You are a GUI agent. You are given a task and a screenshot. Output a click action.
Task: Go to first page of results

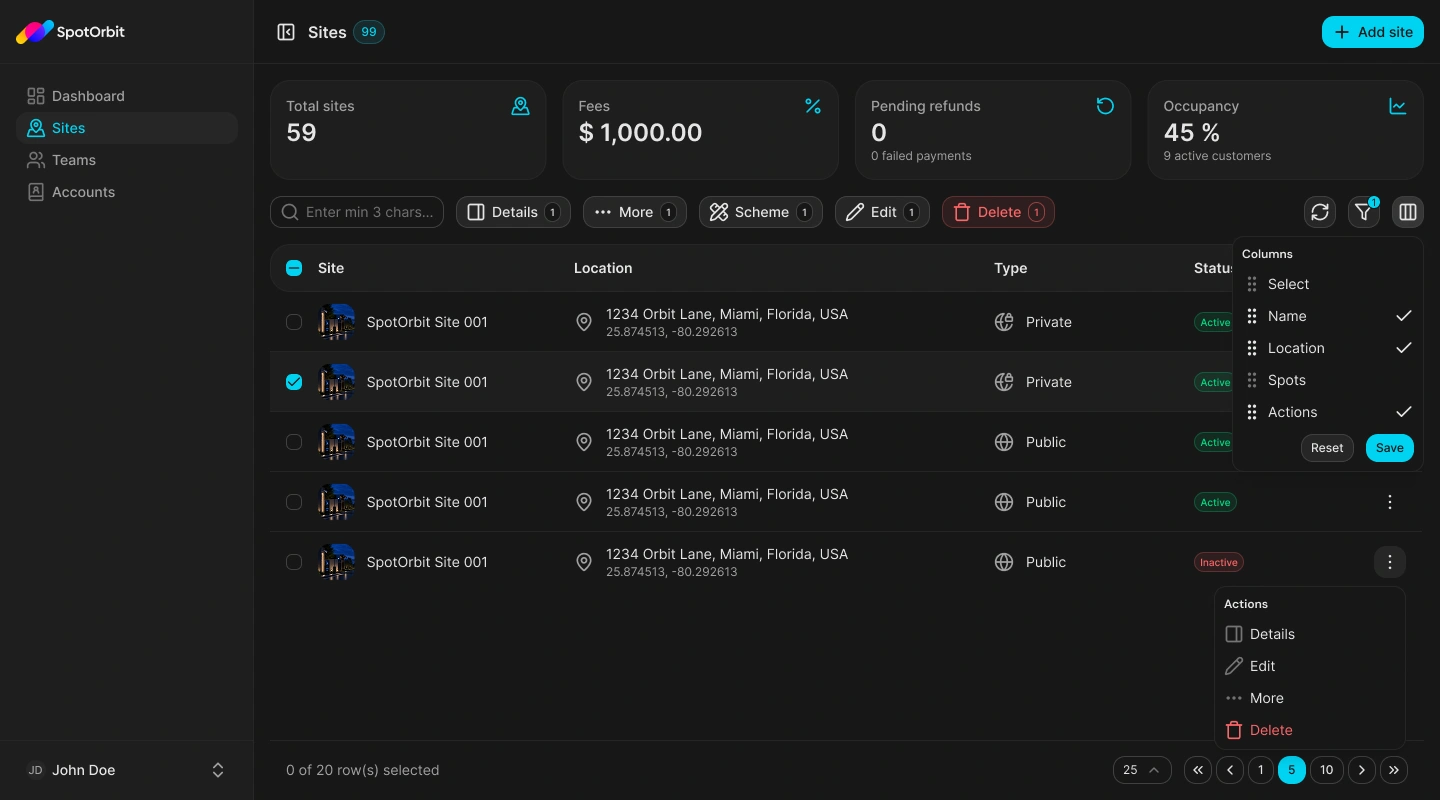[x=1198, y=770]
